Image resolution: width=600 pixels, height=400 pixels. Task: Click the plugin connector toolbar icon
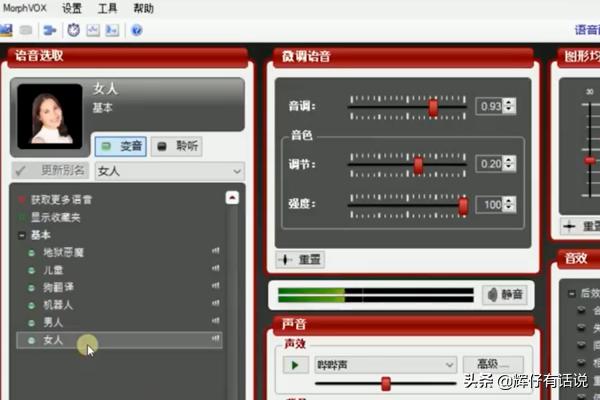pos(50,30)
